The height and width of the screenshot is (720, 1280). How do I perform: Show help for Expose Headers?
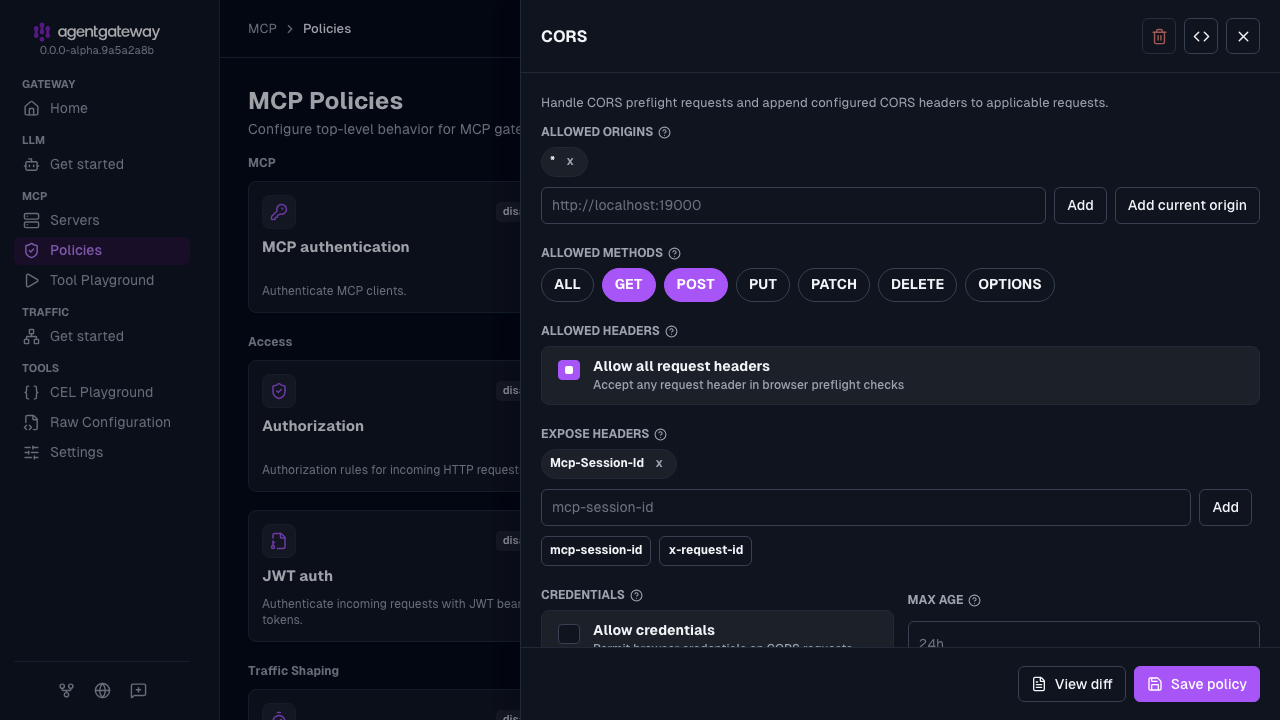tap(660, 435)
